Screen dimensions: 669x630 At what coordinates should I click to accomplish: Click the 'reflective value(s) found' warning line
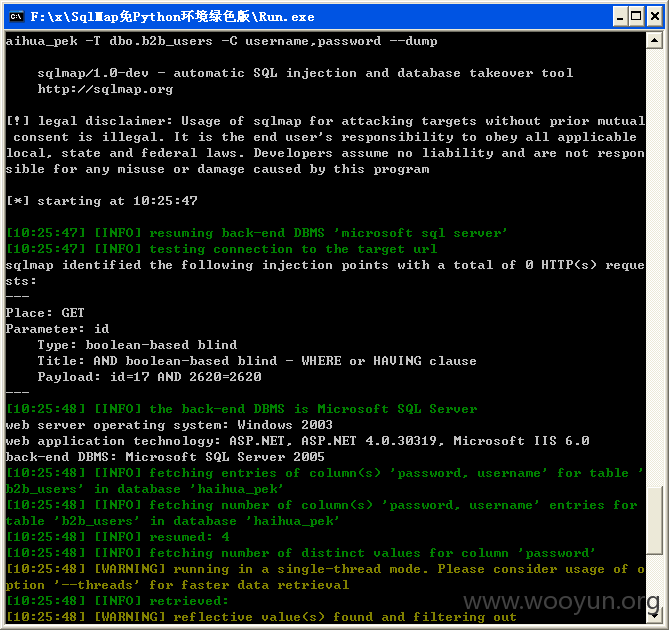pyautogui.click(x=261, y=617)
